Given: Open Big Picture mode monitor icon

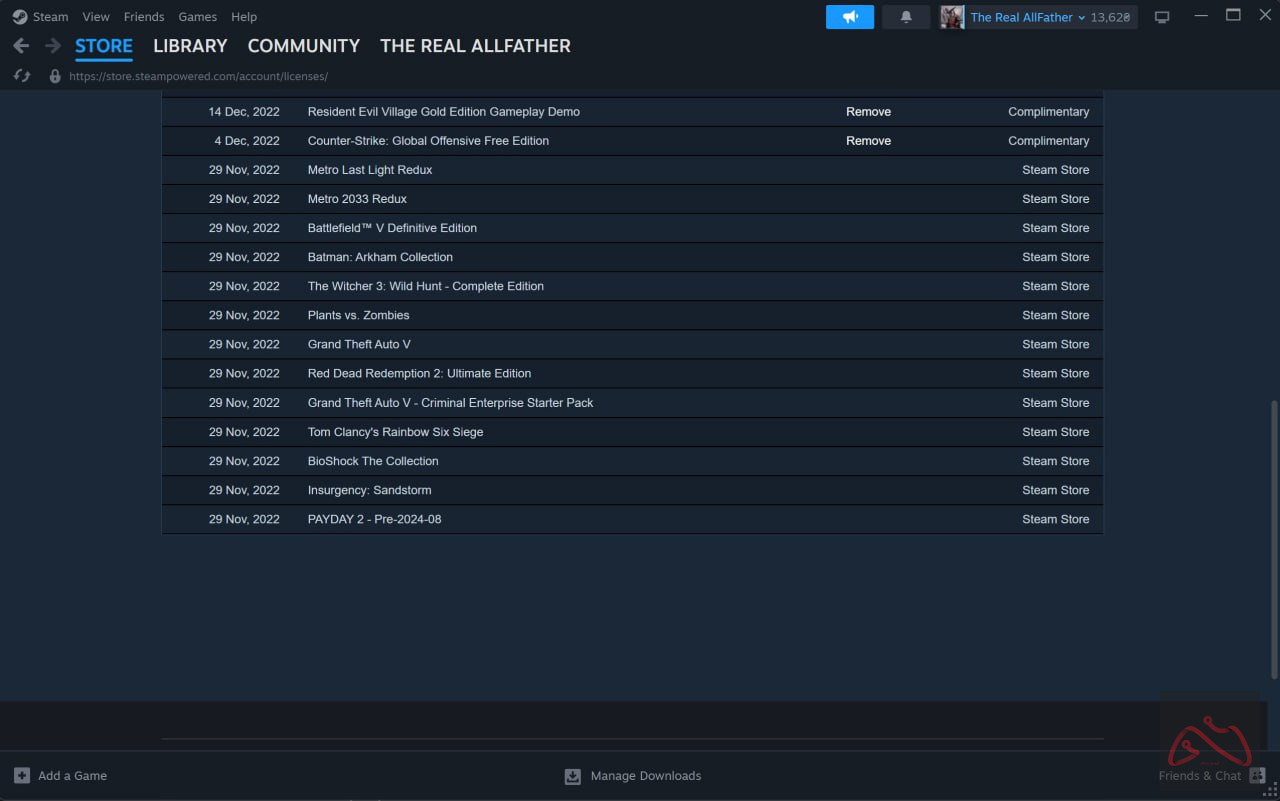Looking at the screenshot, I should tap(1162, 17).
